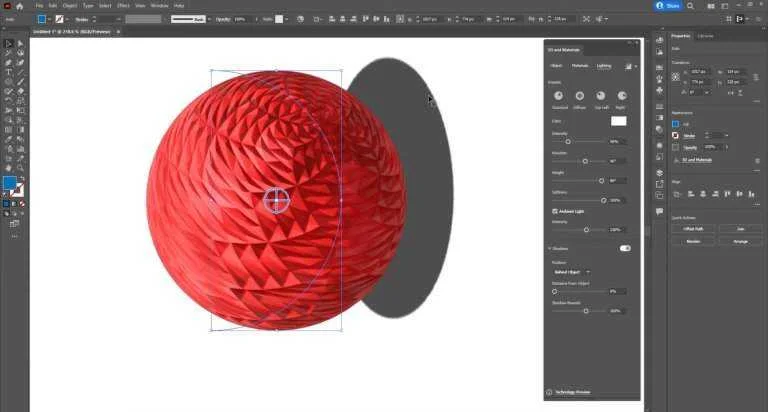
Task: Open the Object menu
Action: point(70,6)
